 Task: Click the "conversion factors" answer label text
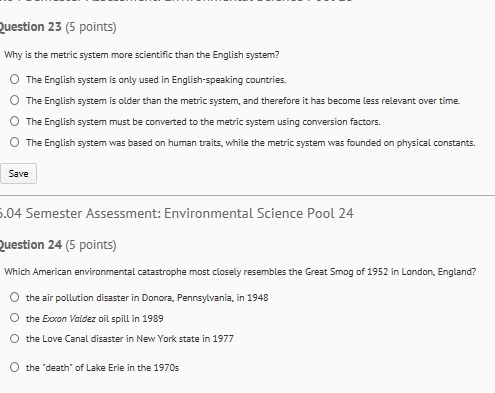(203, 122)
